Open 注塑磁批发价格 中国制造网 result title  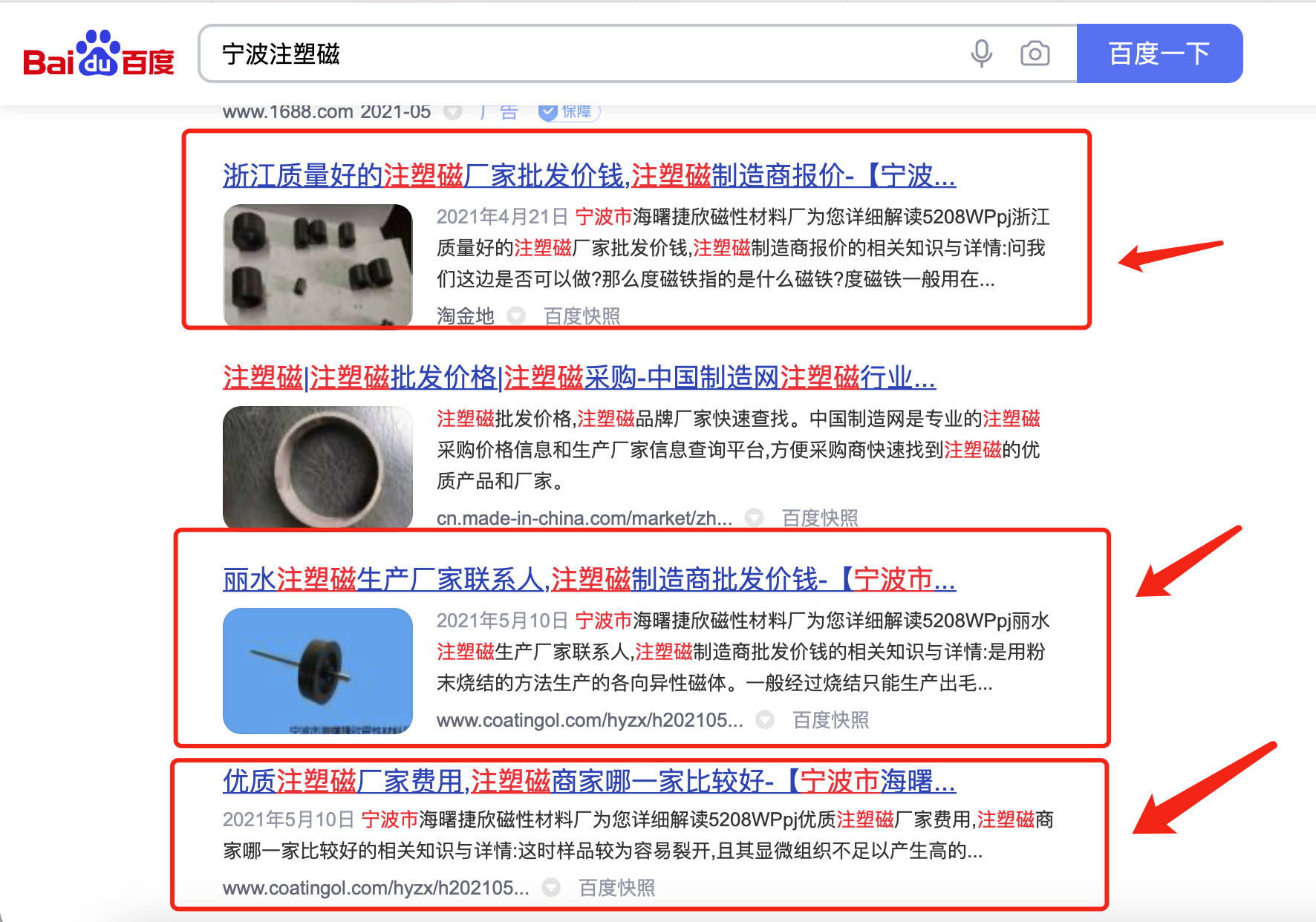pyautogui.click(x=579, y=378)
